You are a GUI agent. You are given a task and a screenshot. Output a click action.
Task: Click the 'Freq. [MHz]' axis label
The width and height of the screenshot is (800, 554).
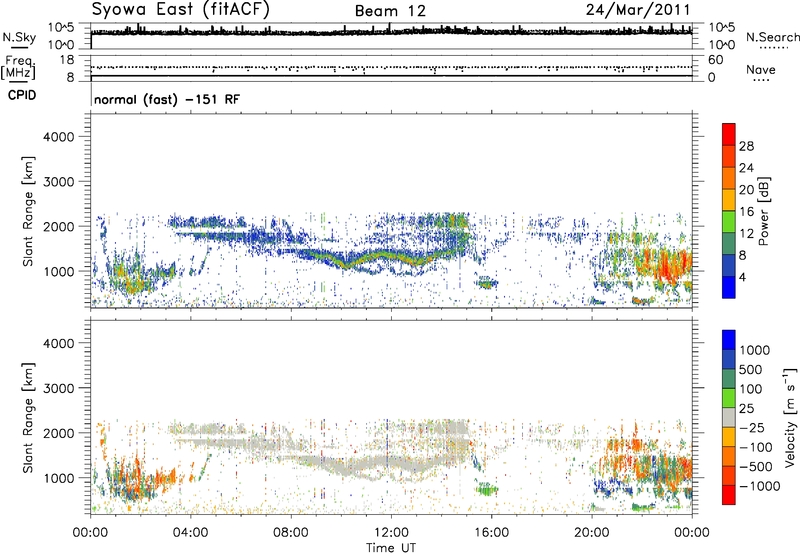pos(18,68)
